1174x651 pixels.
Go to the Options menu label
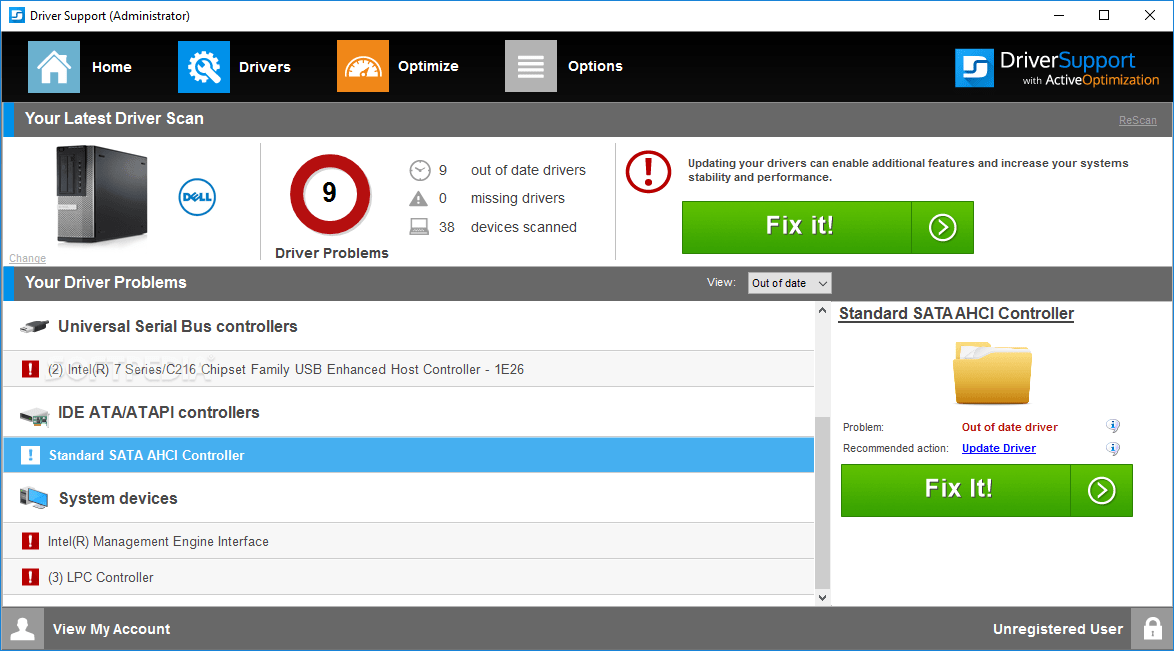click(x=595, y=67)
